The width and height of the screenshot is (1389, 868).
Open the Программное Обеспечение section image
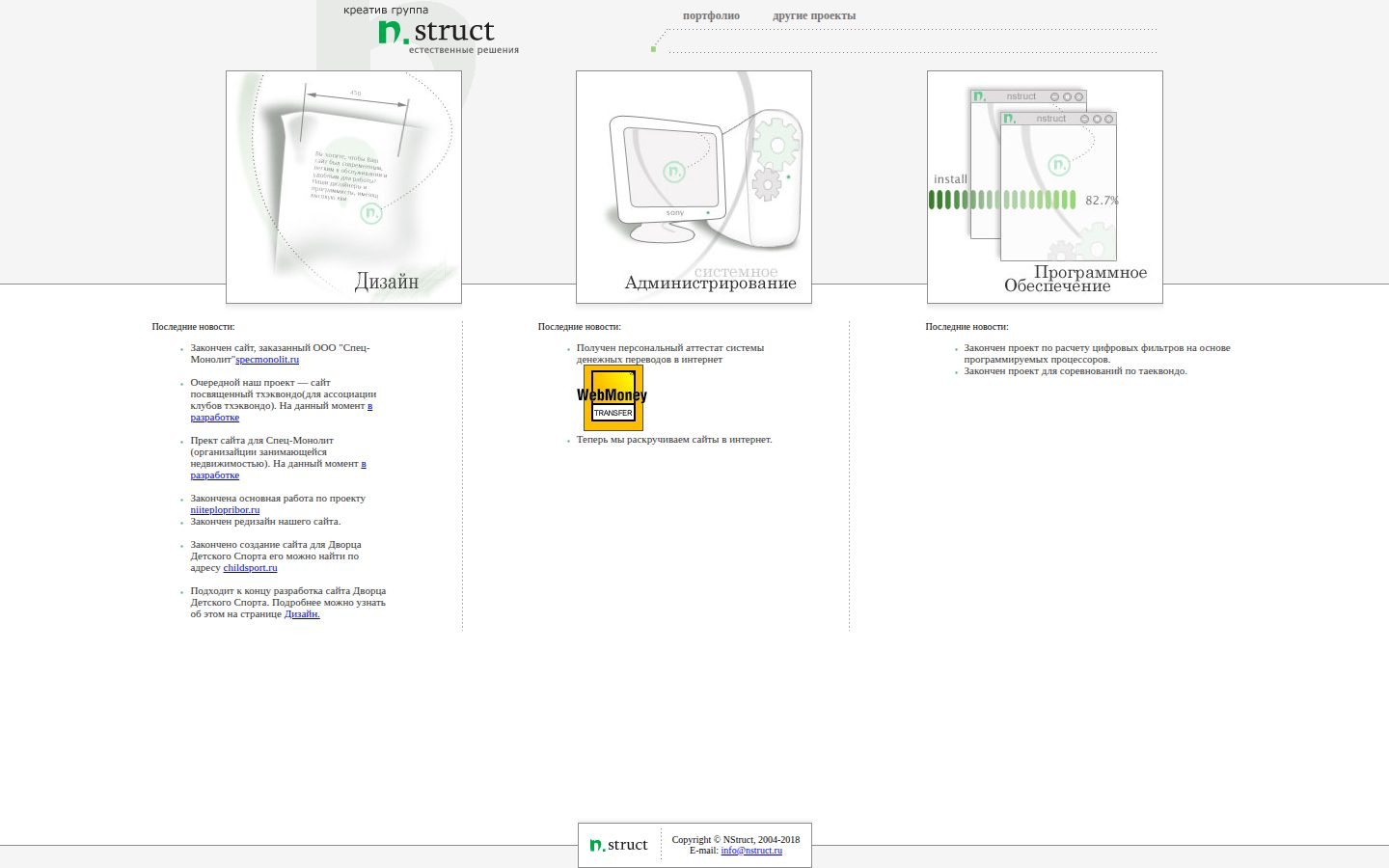[1045, 187]
